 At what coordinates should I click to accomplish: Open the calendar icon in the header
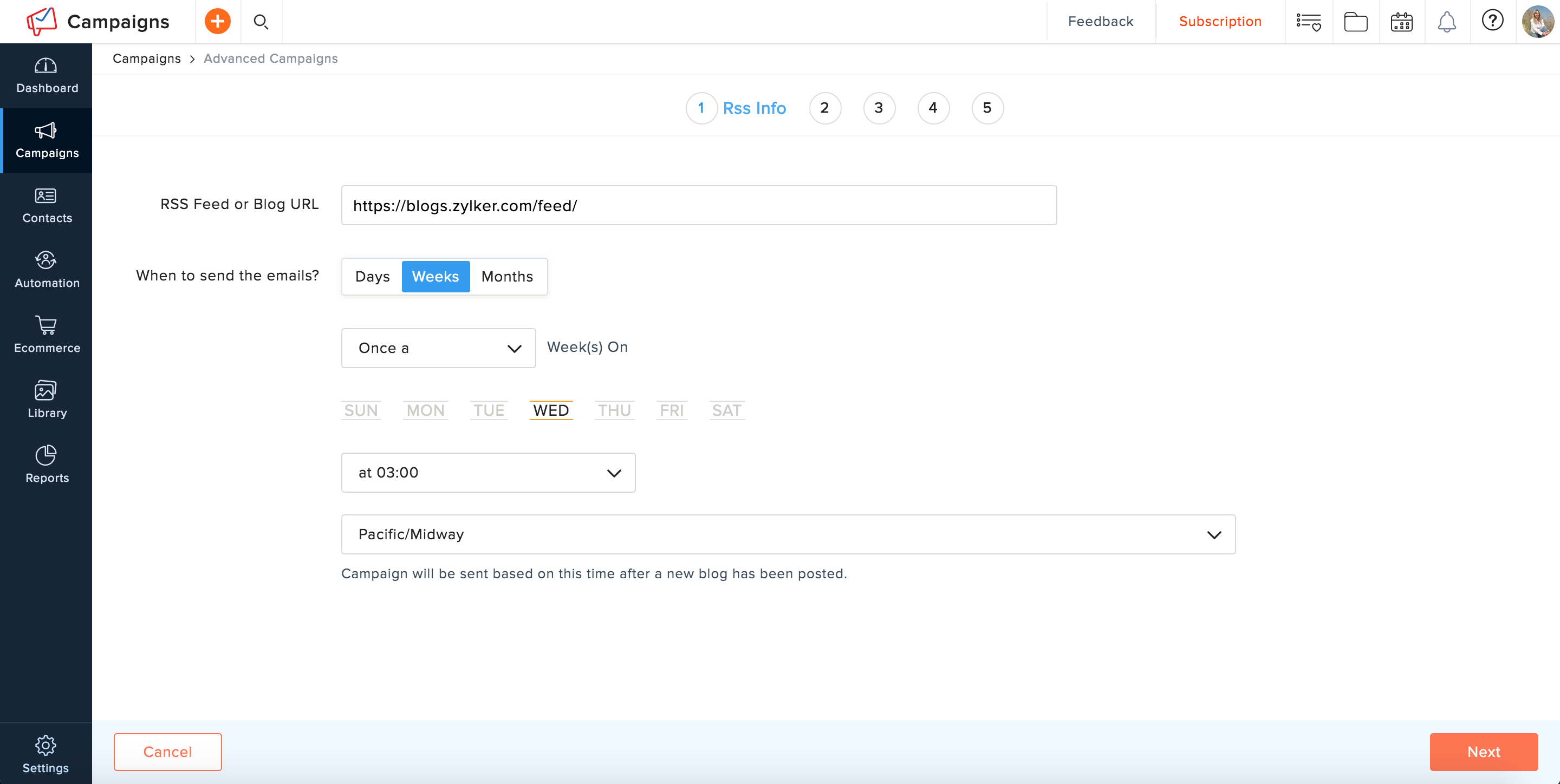(x=1401, y=22)
